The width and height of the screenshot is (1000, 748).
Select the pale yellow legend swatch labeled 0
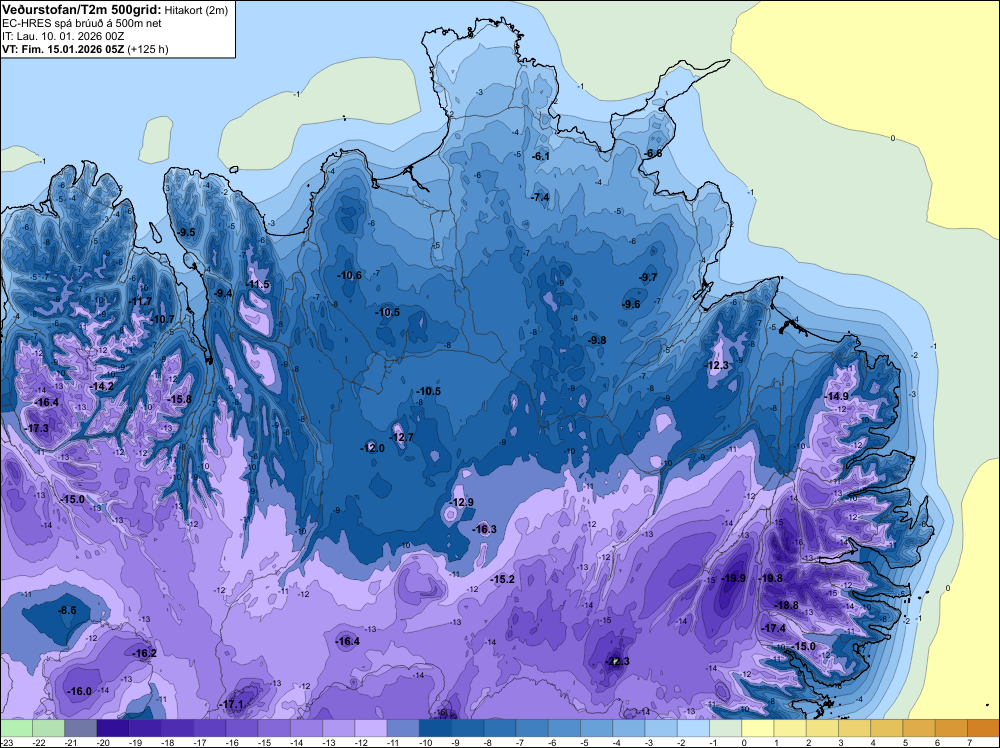point(757,728)
